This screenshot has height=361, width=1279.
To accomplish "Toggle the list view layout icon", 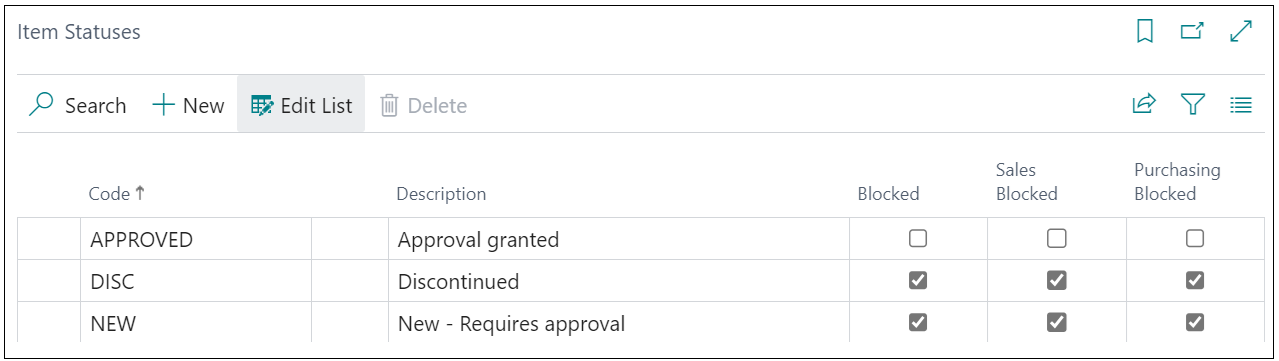I will coord(1241,104).
